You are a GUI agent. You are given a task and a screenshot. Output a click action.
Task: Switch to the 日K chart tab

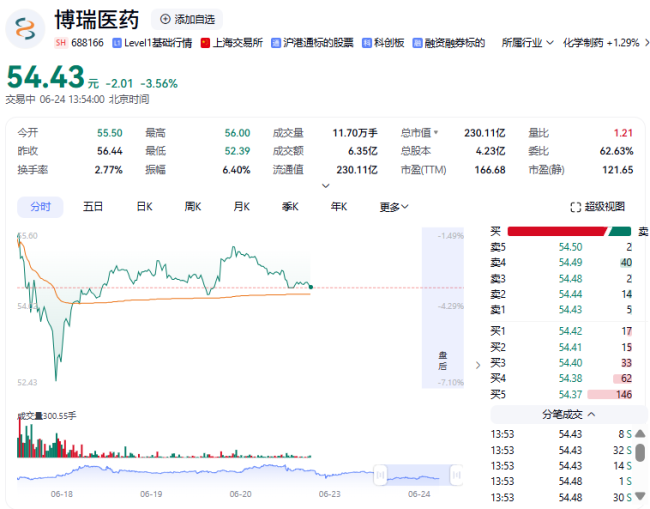[144, 207]
